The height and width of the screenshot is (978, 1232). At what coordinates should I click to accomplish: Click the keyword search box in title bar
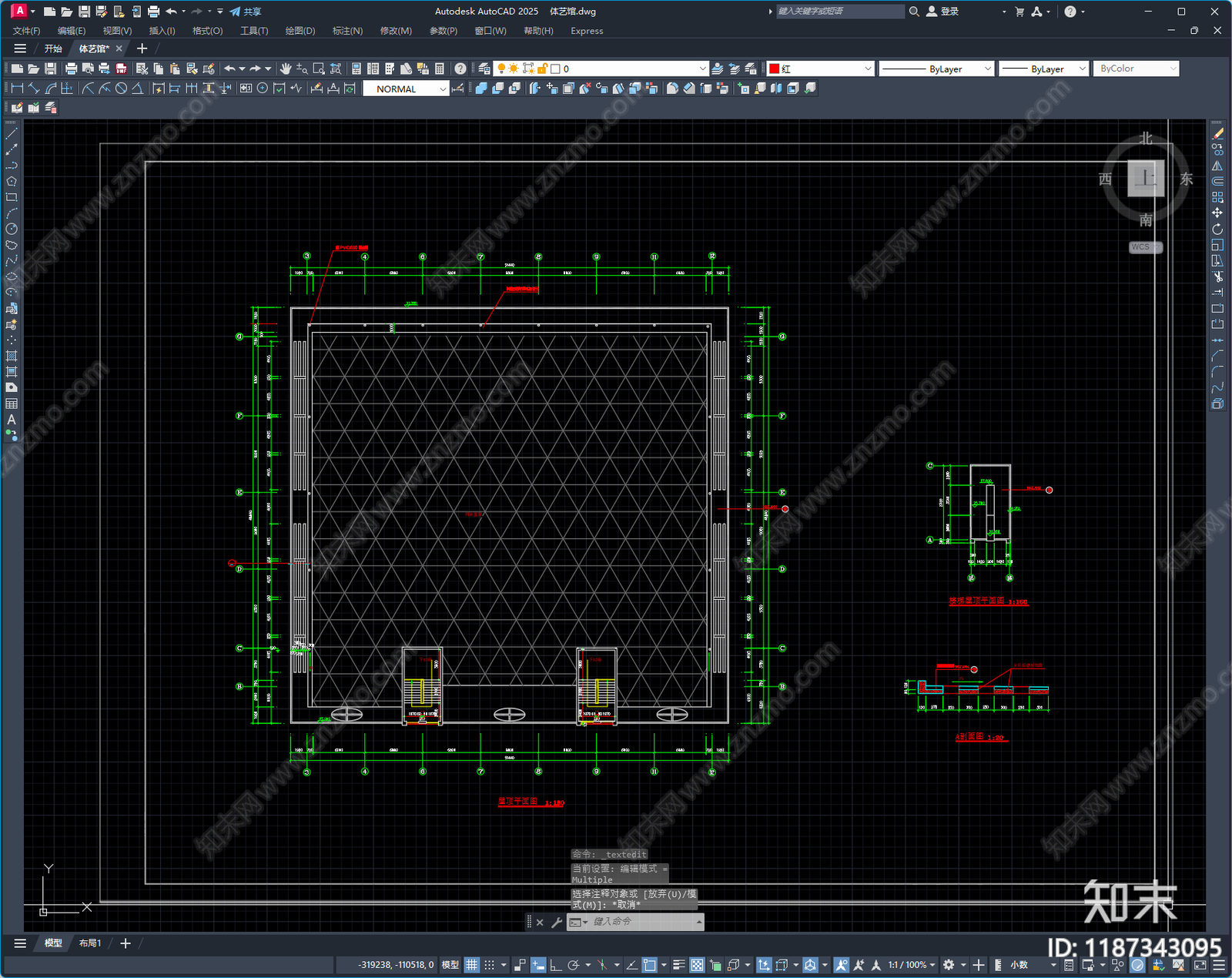(x=839, y=12)
